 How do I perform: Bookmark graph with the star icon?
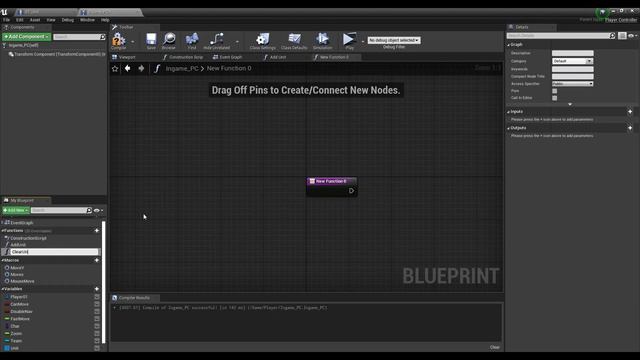coord(115,69)
